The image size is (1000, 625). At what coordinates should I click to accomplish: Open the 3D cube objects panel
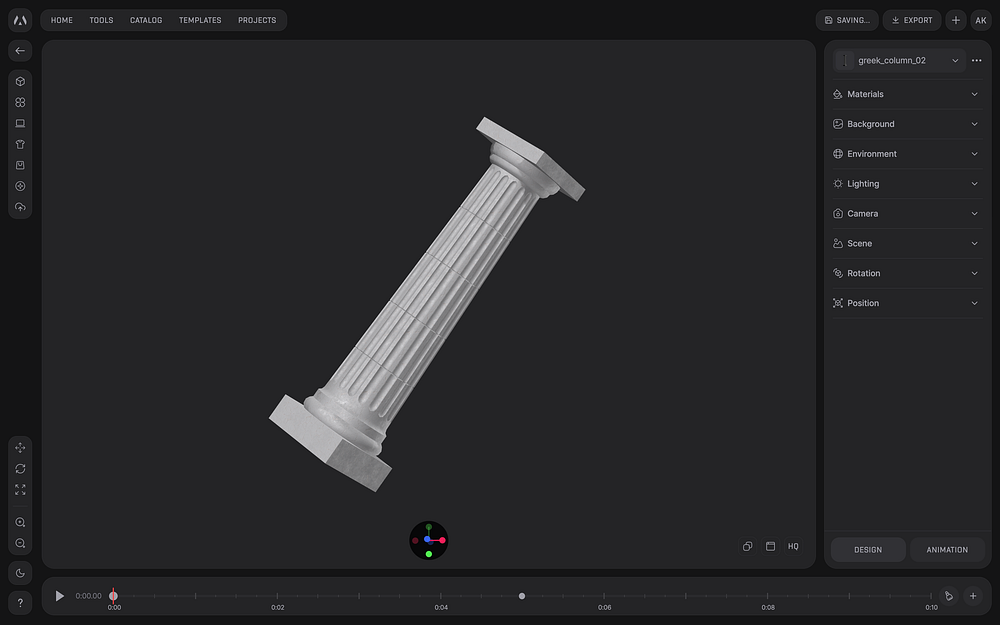(20, 82)
